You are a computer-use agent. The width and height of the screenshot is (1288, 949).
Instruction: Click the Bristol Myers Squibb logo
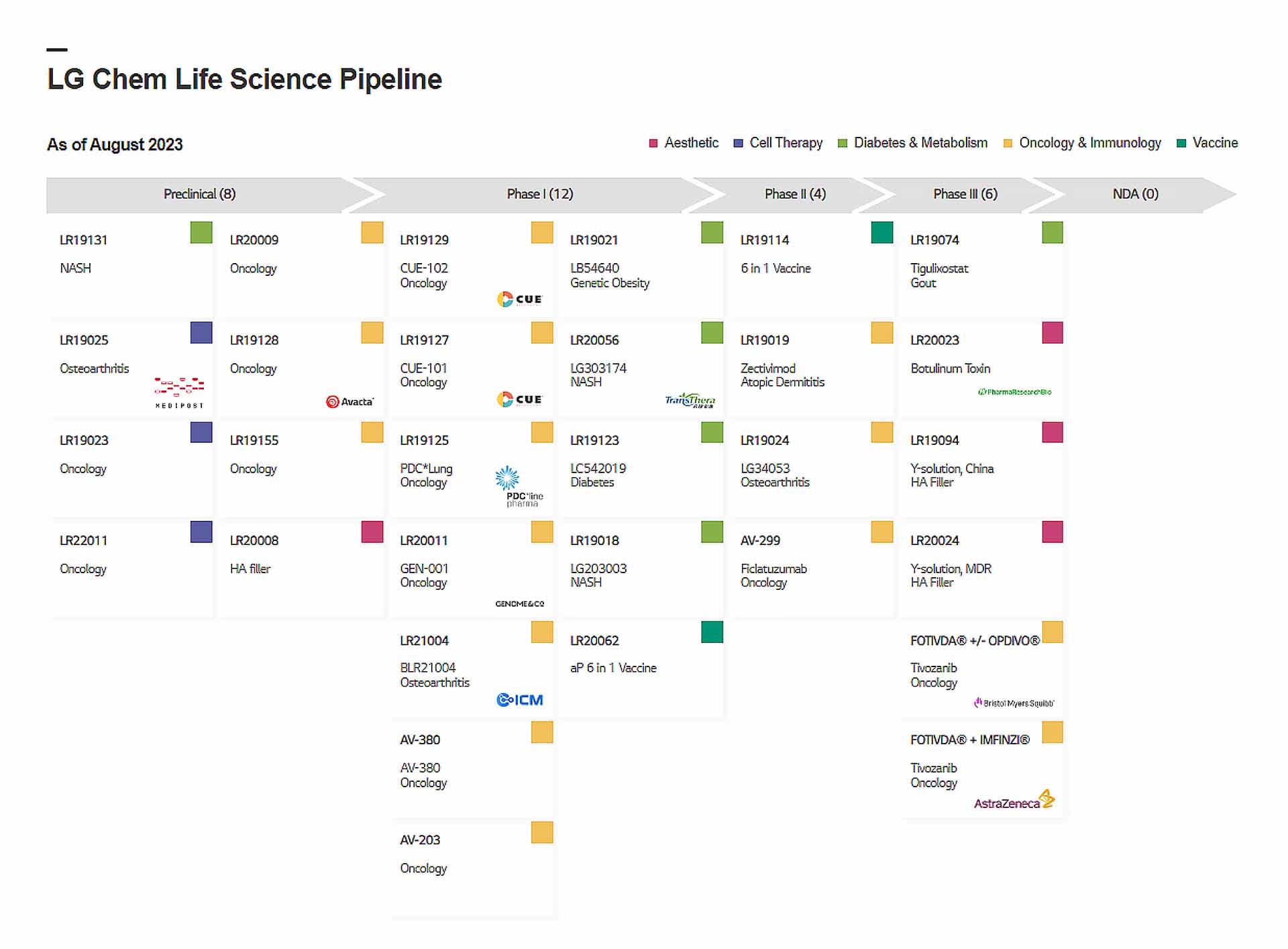pos(1014,703)
